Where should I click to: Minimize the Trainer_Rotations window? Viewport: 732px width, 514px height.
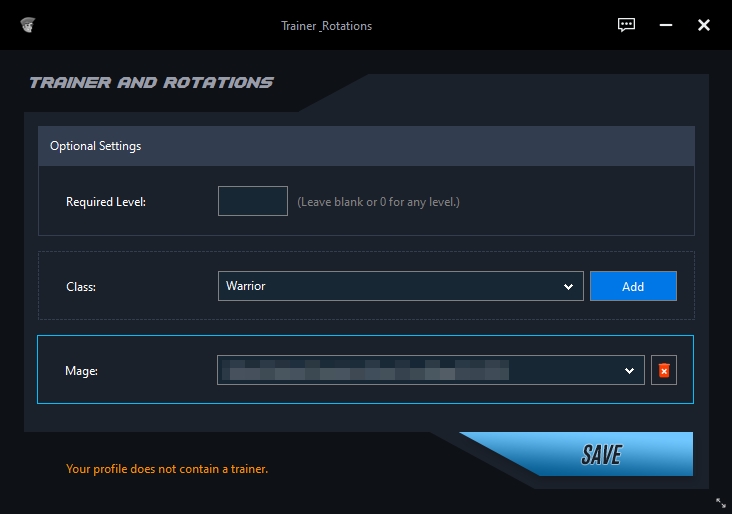666,25
